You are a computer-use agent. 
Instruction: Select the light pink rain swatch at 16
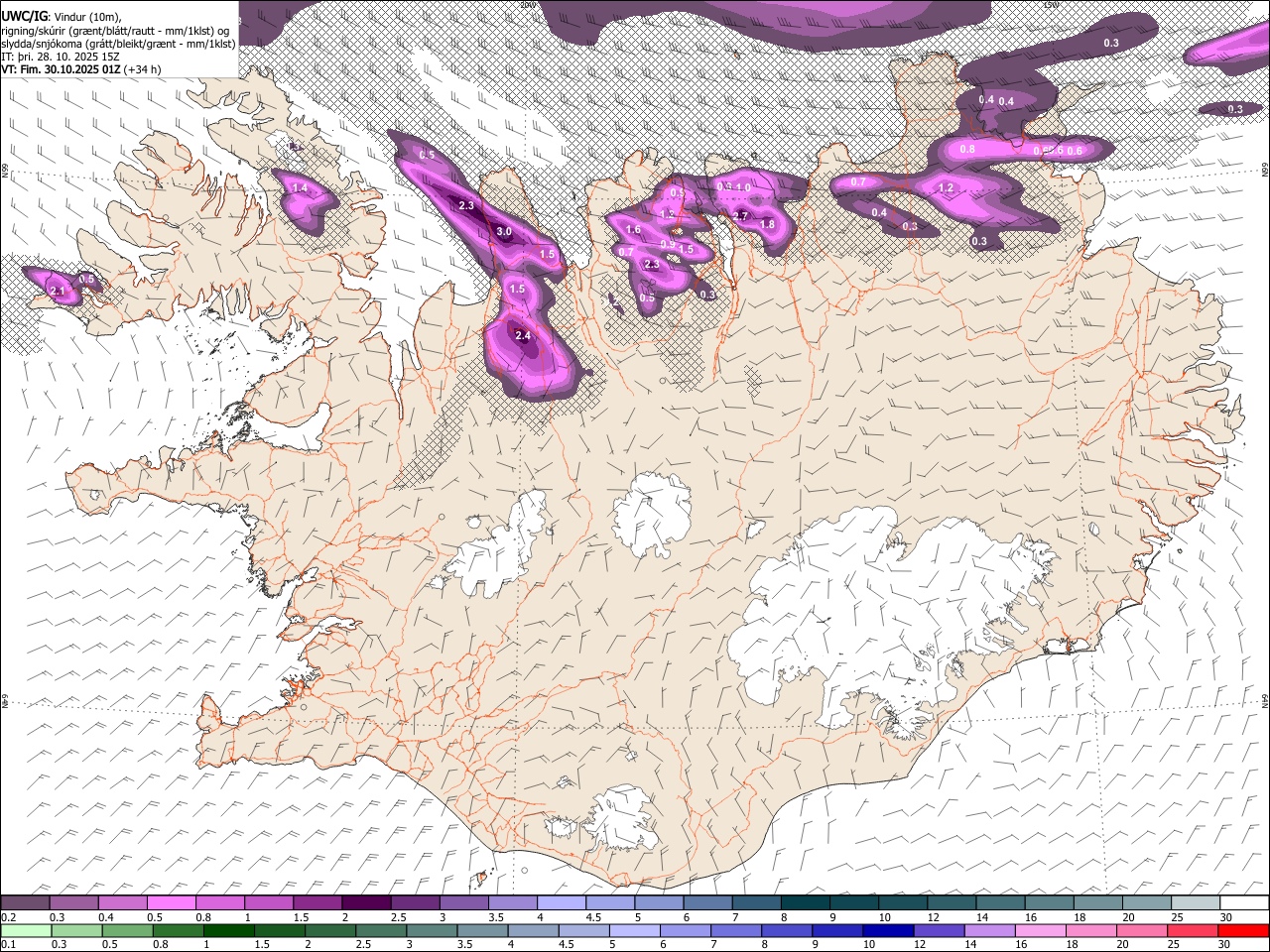point(1040,930)
